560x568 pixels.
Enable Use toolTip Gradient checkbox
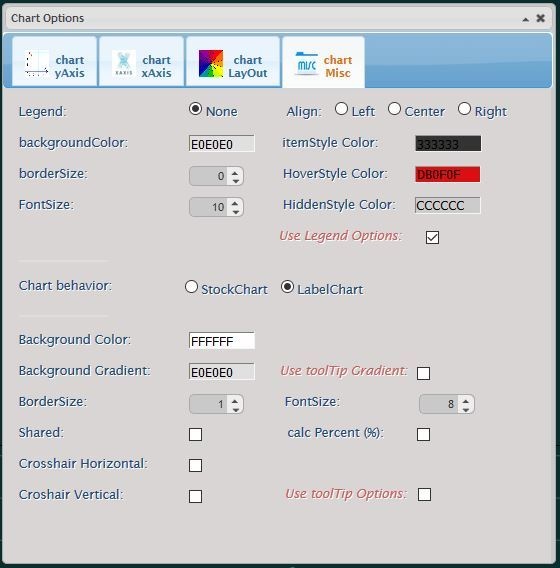point(423,373)
